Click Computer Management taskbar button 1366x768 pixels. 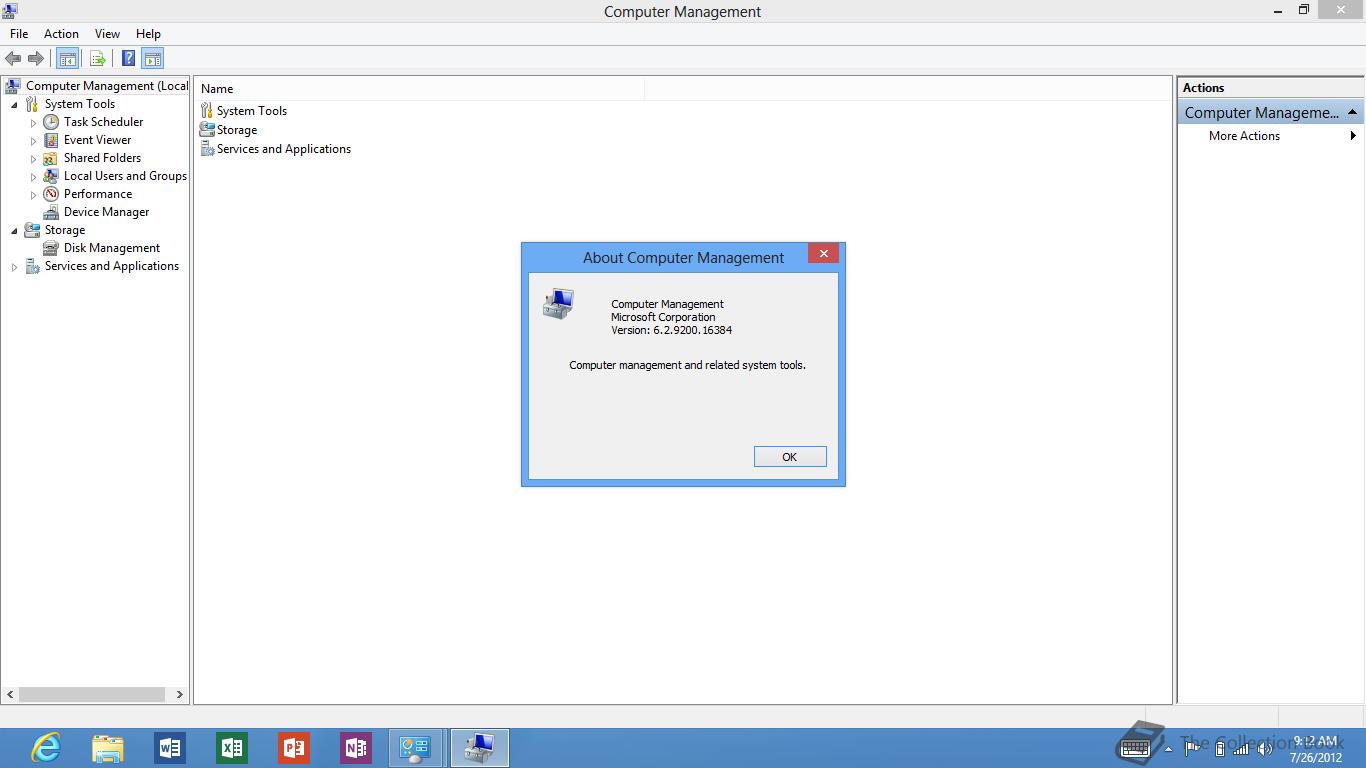coord(480,748)
